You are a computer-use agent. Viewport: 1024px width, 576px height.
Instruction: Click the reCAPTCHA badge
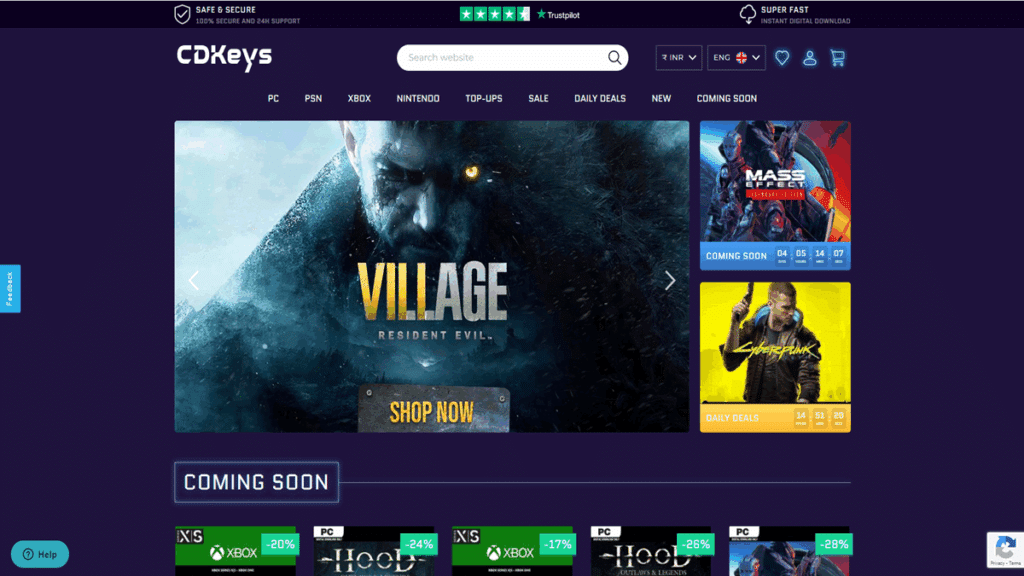pyautogui.click(x=1005, y=550)
